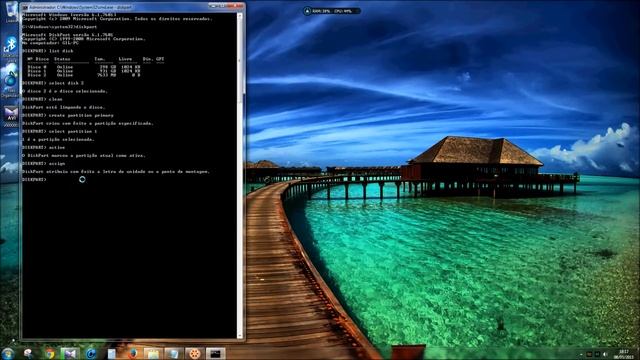Viewport: 640px width, 360px height.
Task: Click the 'clean' command line
Action: [x=42, y=99]
